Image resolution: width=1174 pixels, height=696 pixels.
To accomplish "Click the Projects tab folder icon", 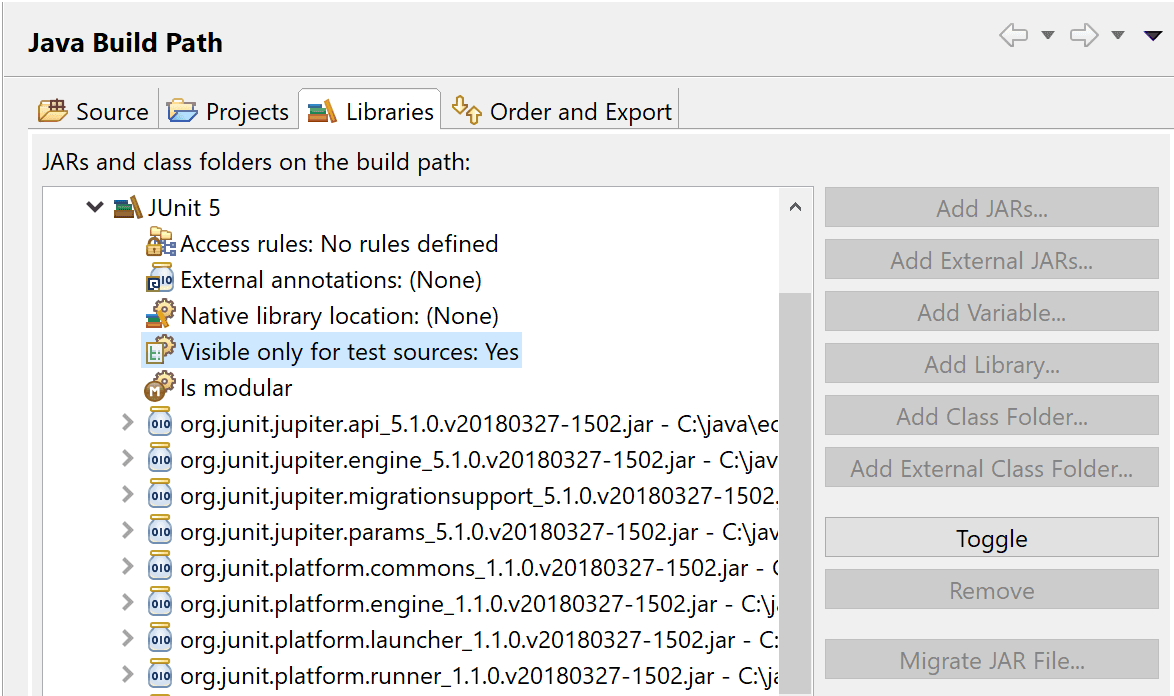I will pos(181,110).
